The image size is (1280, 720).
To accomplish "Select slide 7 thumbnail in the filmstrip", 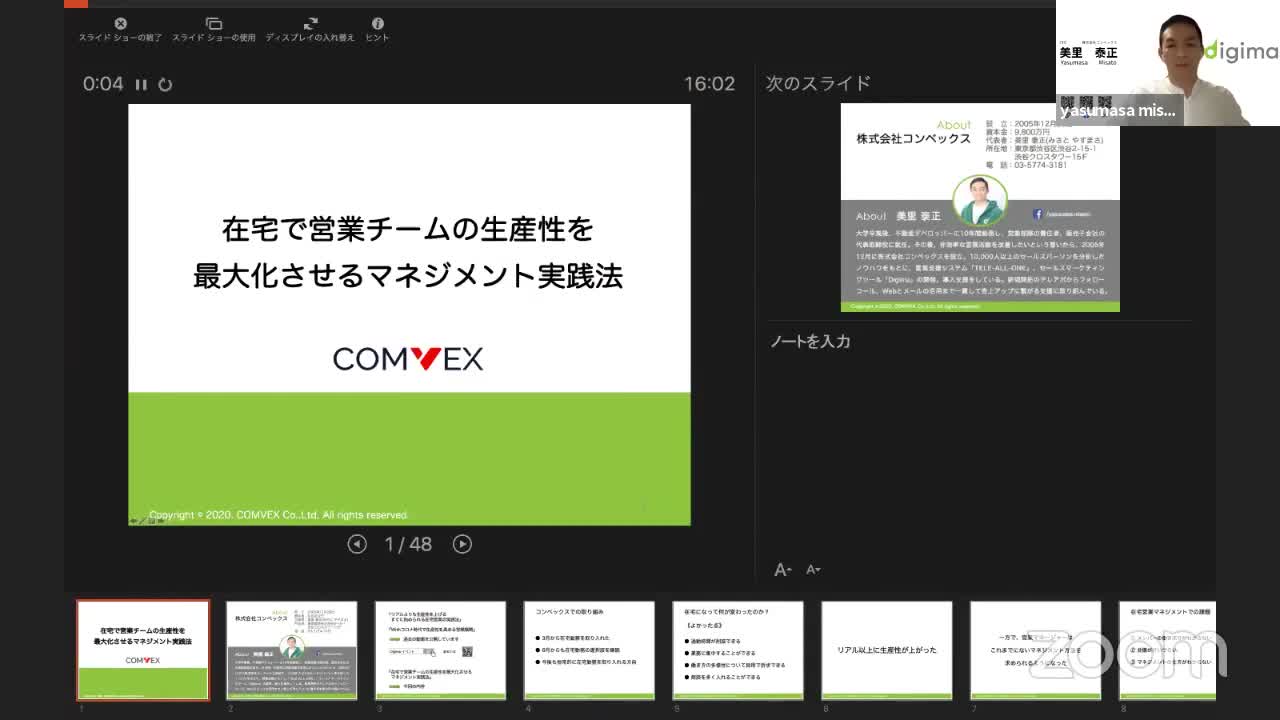I will pos(1036,650).
